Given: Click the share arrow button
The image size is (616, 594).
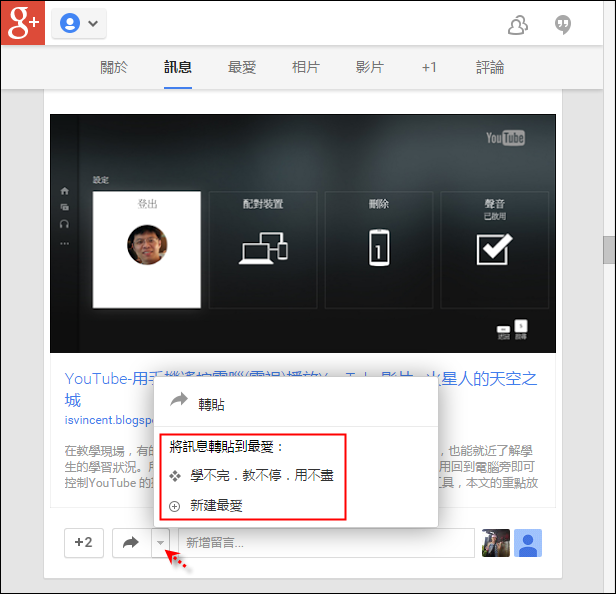Looking at the screenshot, I should point(131,543).
